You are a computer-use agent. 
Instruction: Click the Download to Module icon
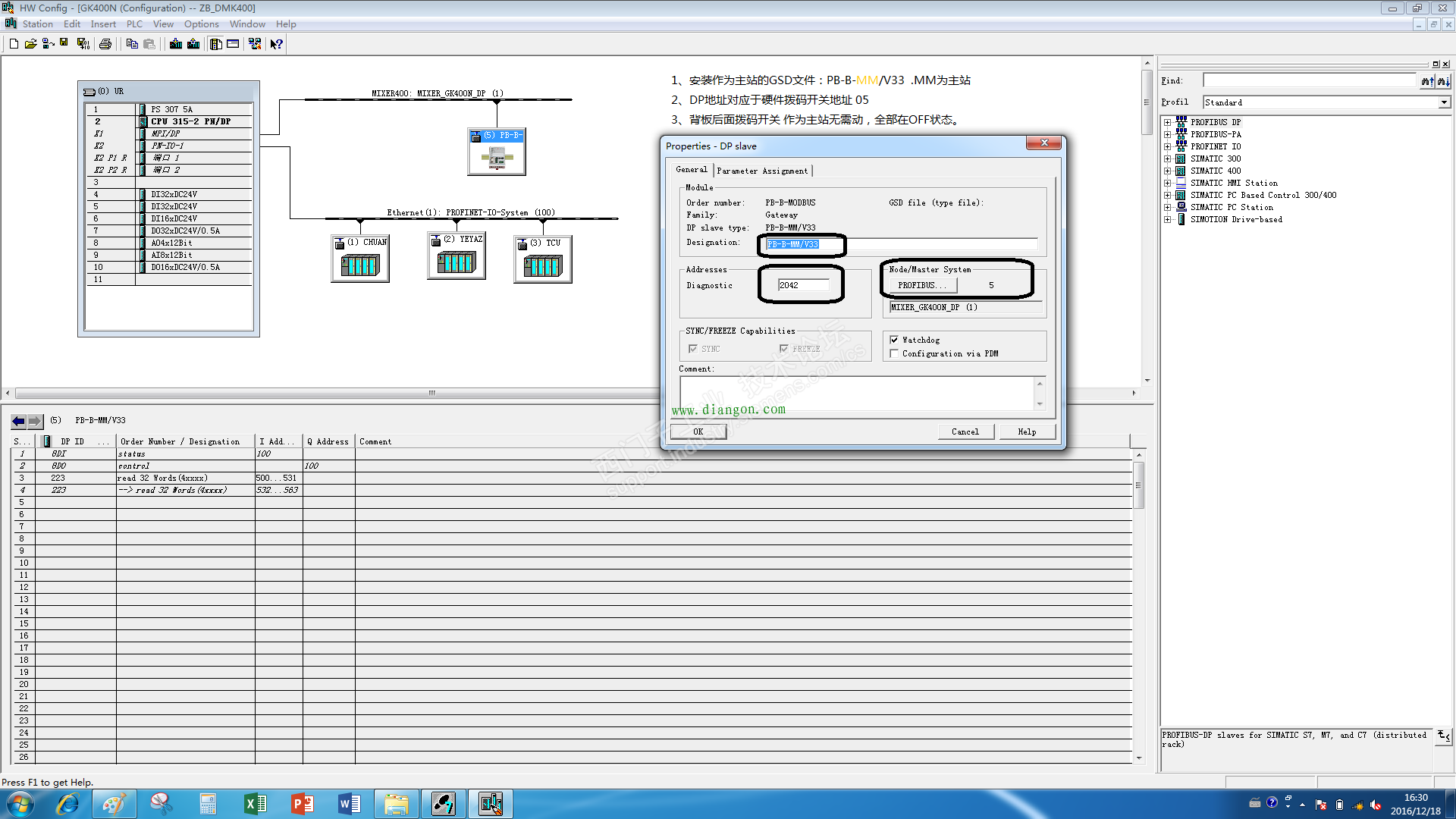[176, 44]
